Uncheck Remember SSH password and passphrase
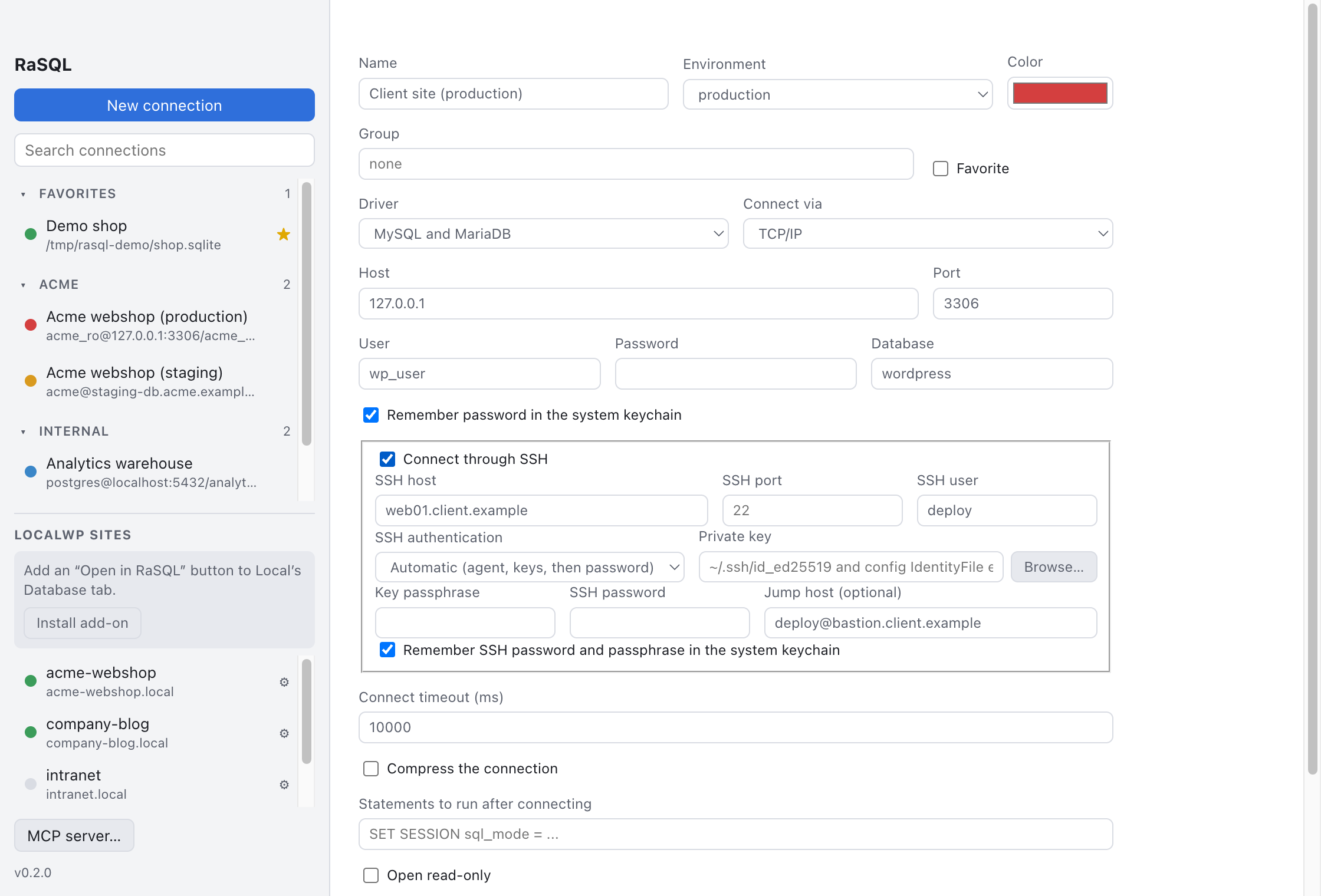Screen dimensions: 1321x896 click(387, 650)
